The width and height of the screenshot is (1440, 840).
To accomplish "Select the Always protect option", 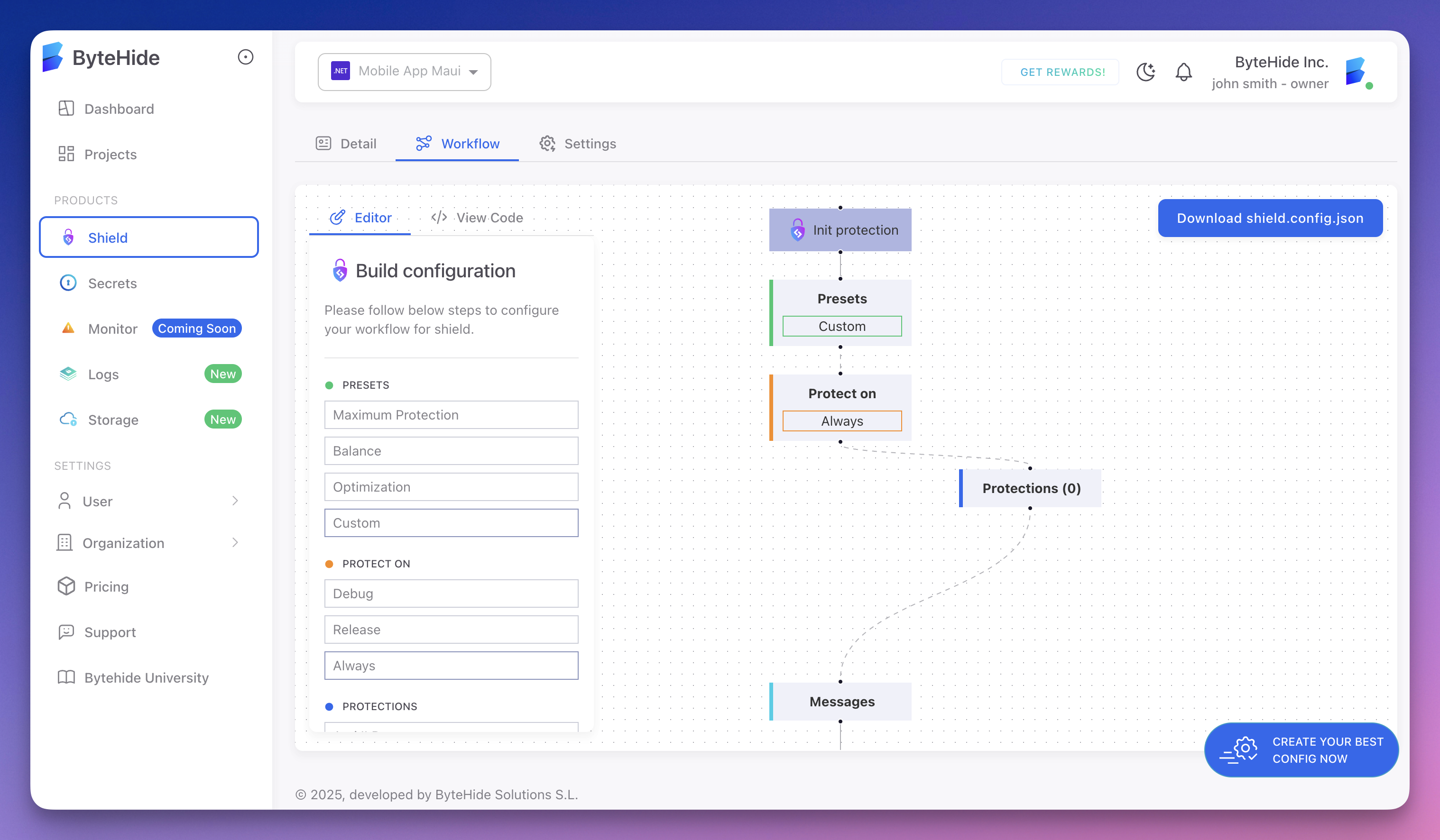I will [451, 665].
